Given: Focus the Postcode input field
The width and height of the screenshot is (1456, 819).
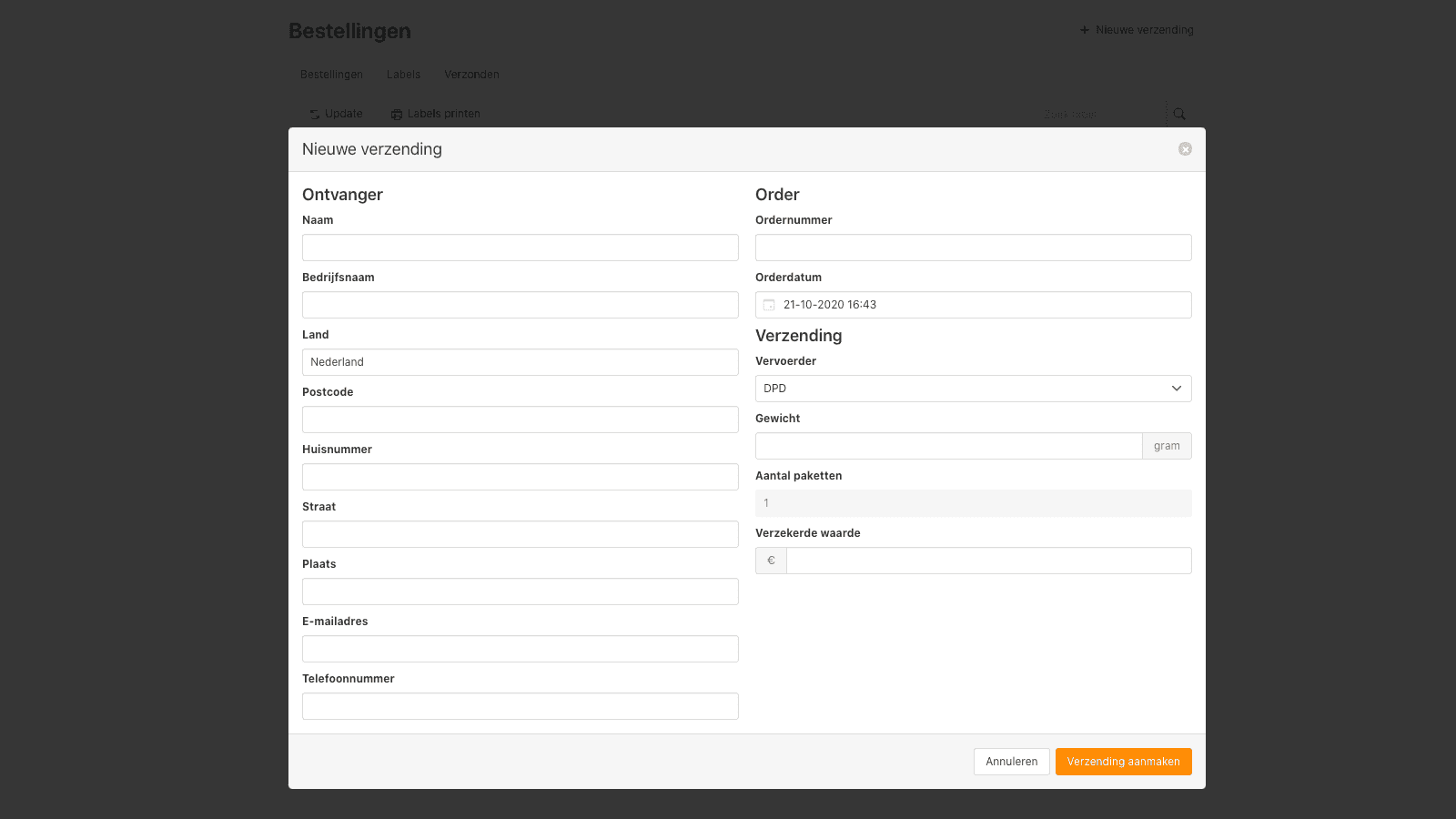Looking at the screenshot, I should click(520, 419).
